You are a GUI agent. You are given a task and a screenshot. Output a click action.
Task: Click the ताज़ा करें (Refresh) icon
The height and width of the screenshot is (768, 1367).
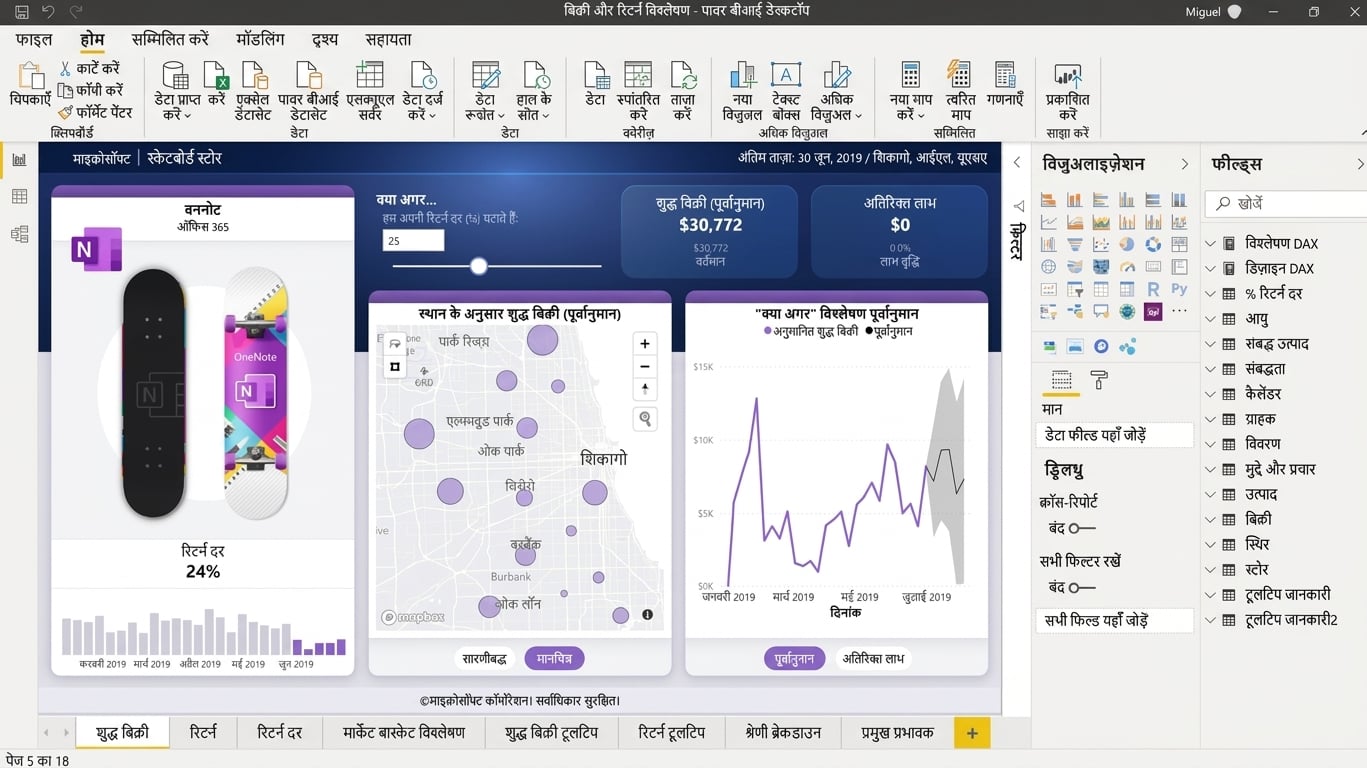(683, 76)
